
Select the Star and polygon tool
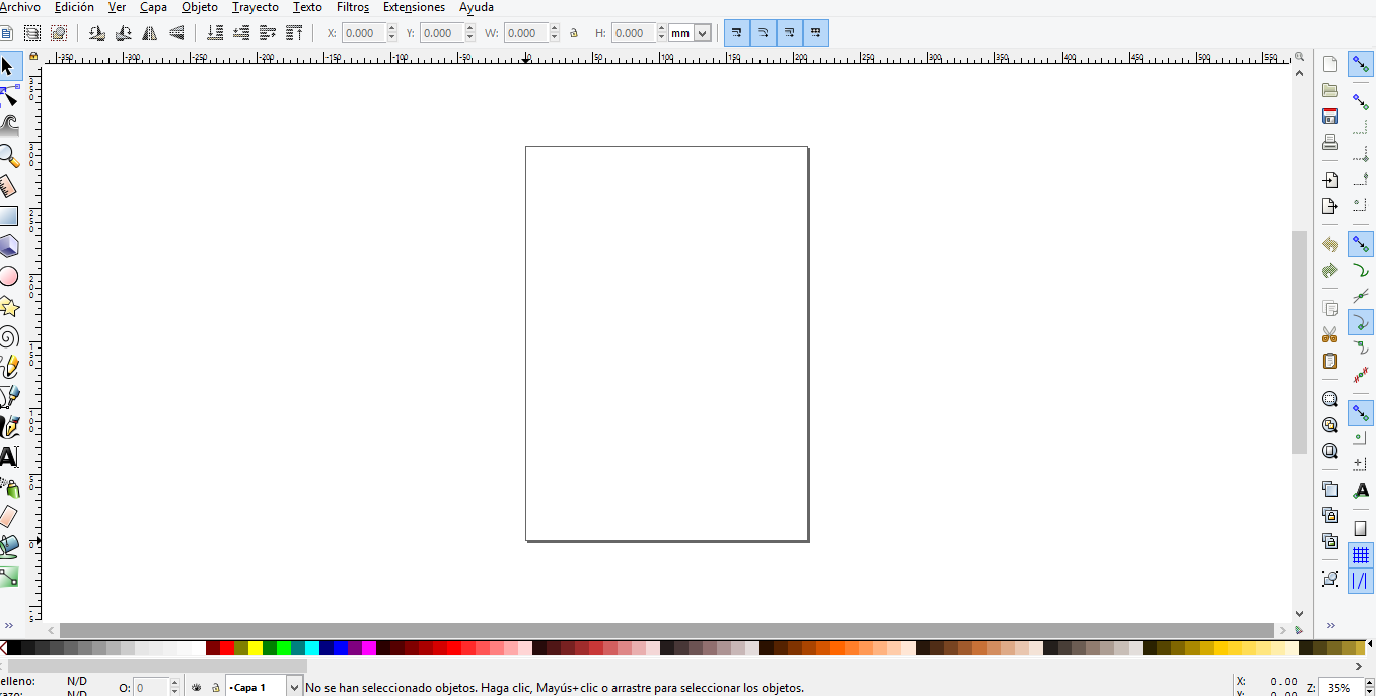9,306
